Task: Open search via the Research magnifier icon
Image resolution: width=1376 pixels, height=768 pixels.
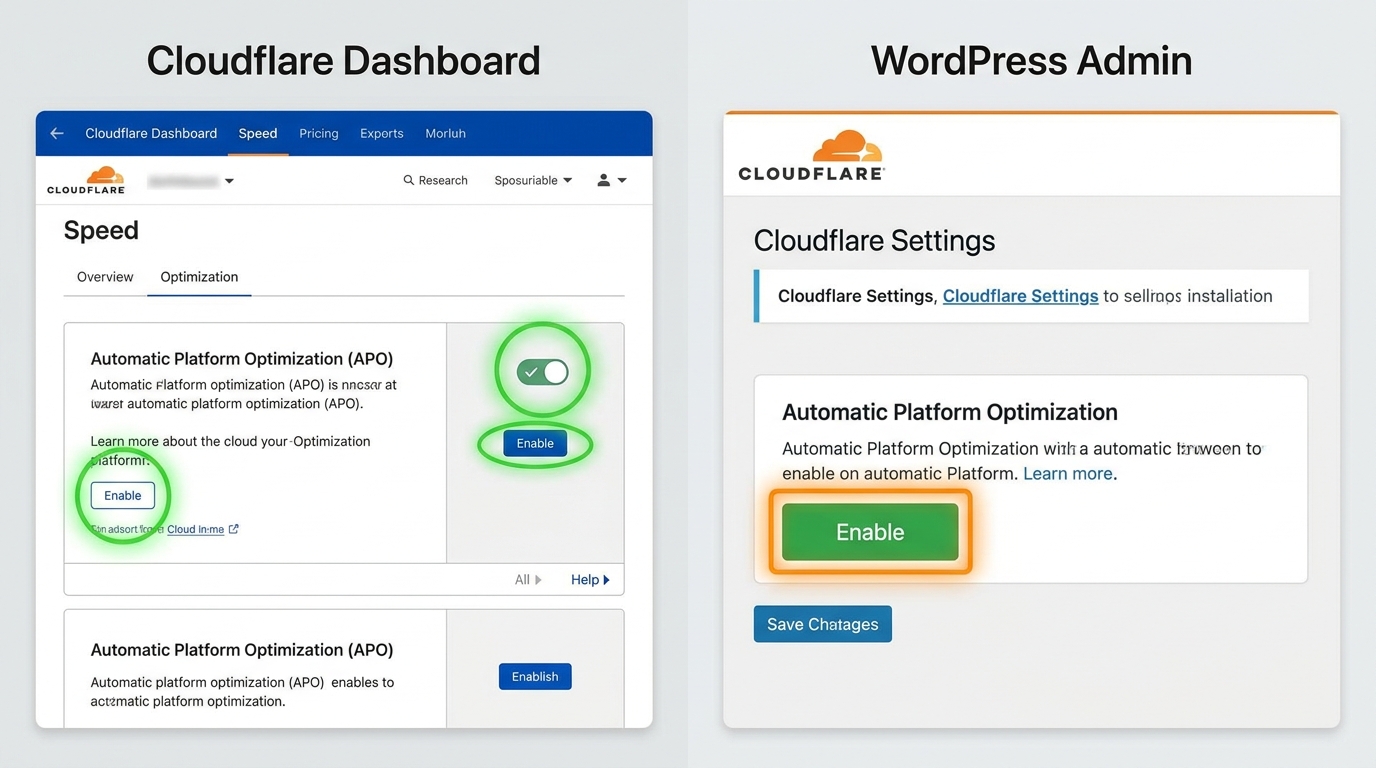Action: (408, 180)
